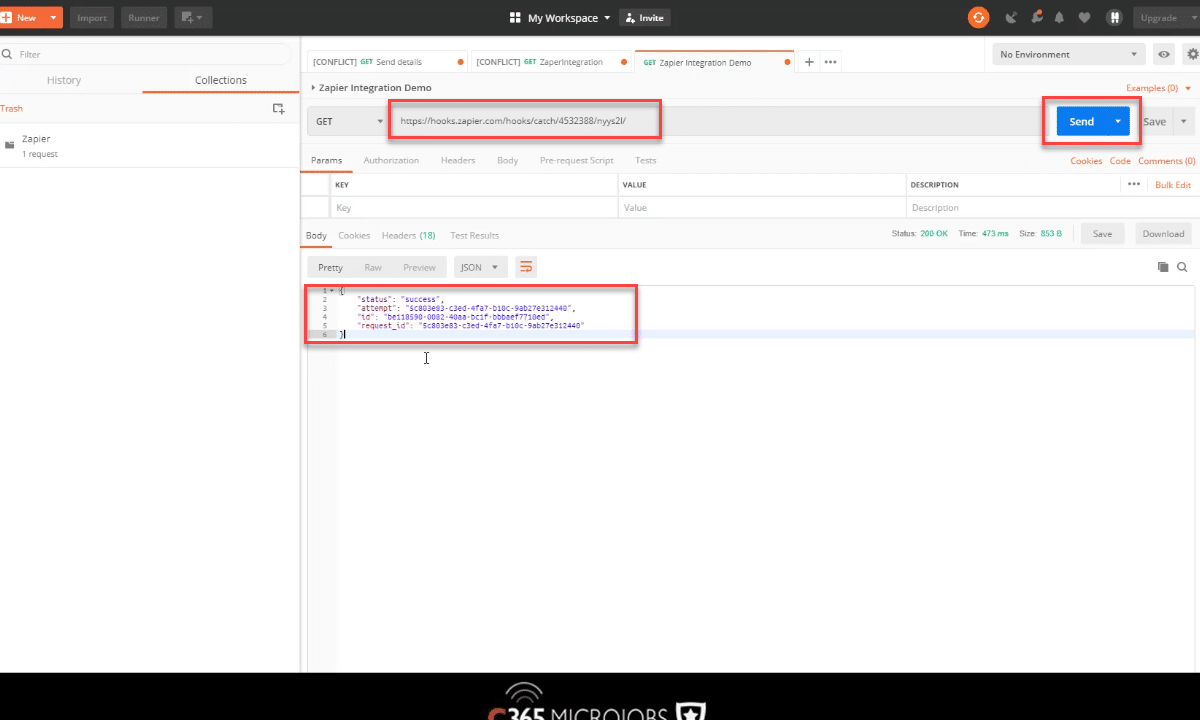Switch to the Collections tab
This screenshot has width=1200, height=720.
pos(221,80)
